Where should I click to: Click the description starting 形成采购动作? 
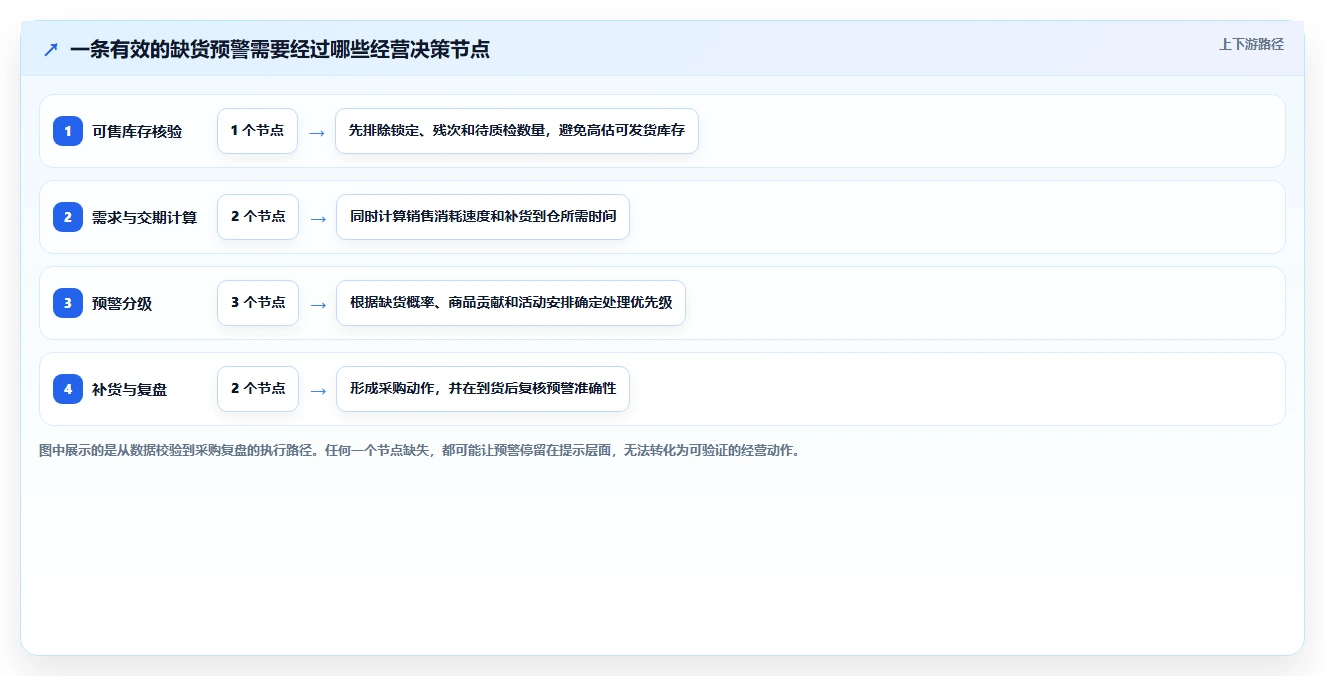click(483, 389)
